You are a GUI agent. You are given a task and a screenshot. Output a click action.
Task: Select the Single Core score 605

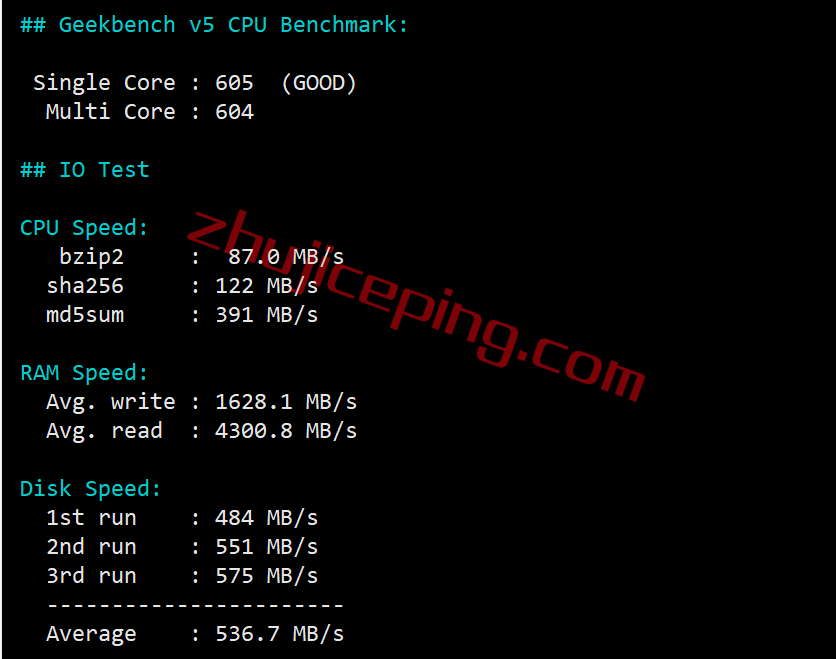(234, 83)
